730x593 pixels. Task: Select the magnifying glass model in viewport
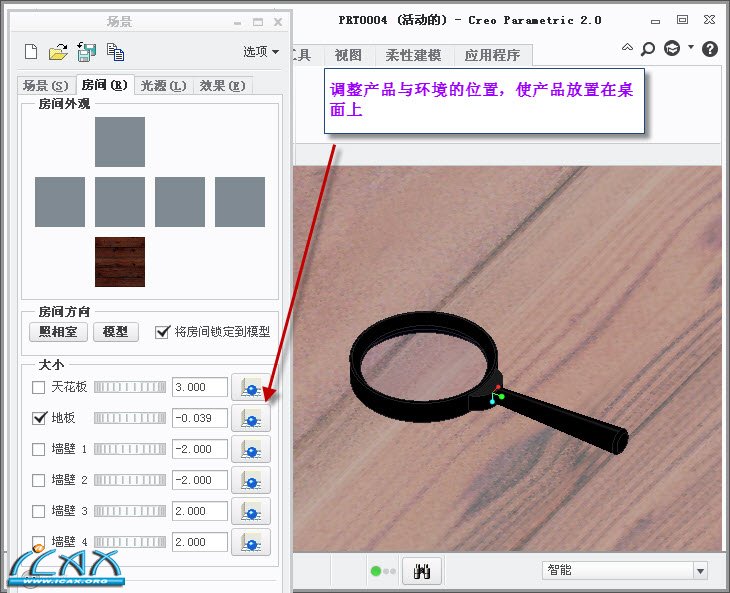(487, 383)
